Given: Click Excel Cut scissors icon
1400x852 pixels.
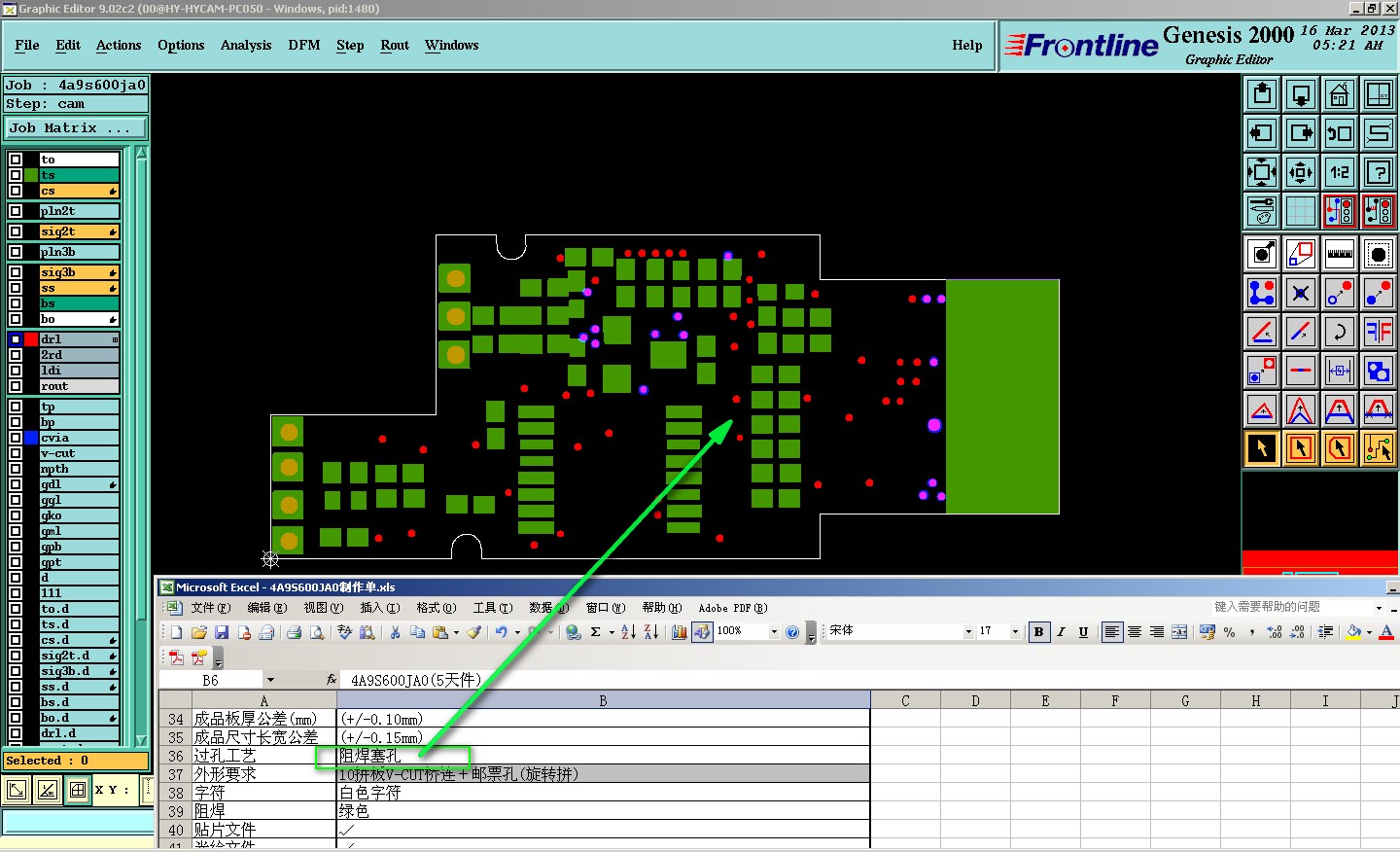Looking at the screenshot, I should point(395,632).
